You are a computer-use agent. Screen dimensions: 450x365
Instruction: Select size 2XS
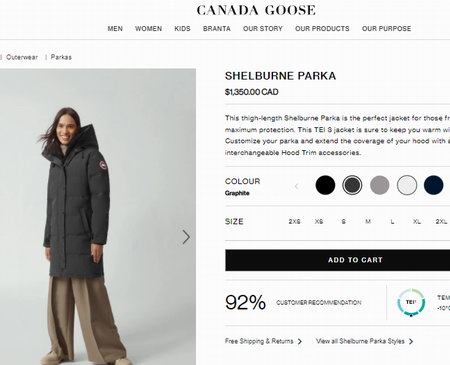click(x=294, y=221)
